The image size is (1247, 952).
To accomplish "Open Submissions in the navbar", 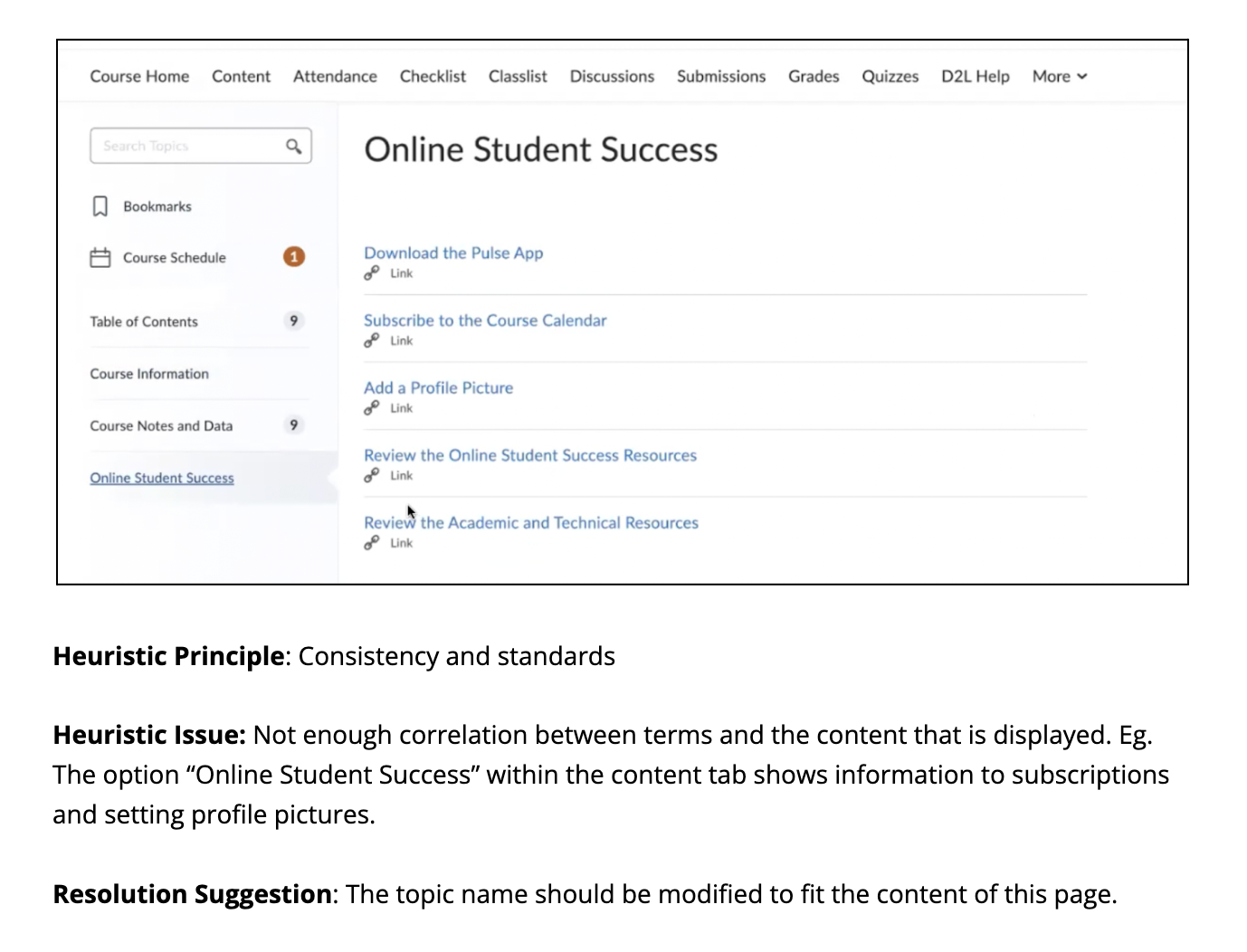I will (721, 77).
